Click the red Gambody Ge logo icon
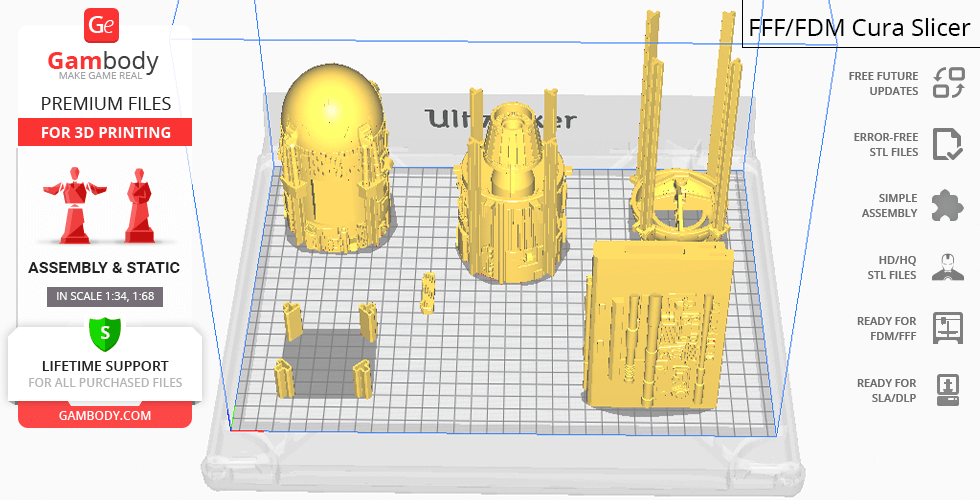Viewport: 980px width, 500px height. 102,25
